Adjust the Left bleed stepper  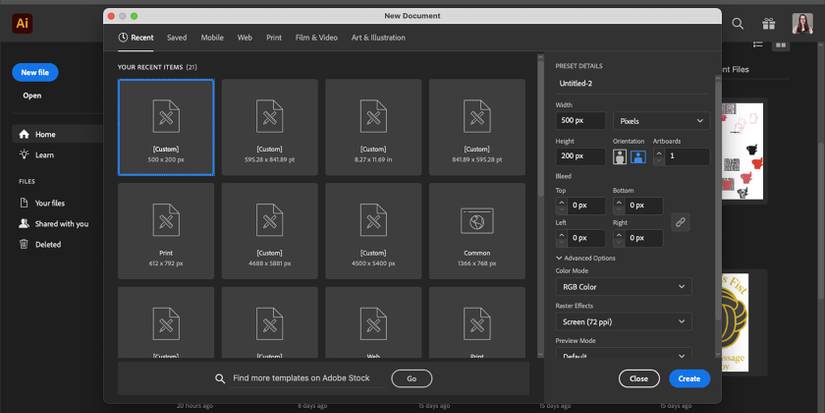click(x=561, y=238)
